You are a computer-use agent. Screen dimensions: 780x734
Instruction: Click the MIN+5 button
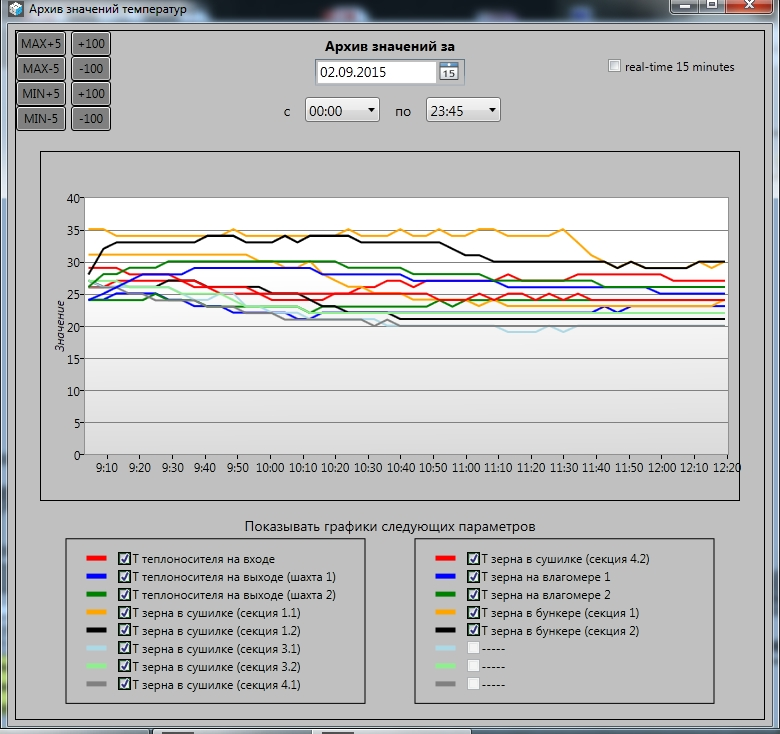tap(41, 94)
